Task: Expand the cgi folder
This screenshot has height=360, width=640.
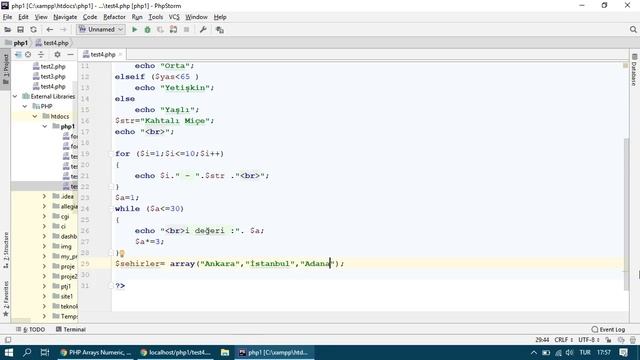Action: click(44, 216)
